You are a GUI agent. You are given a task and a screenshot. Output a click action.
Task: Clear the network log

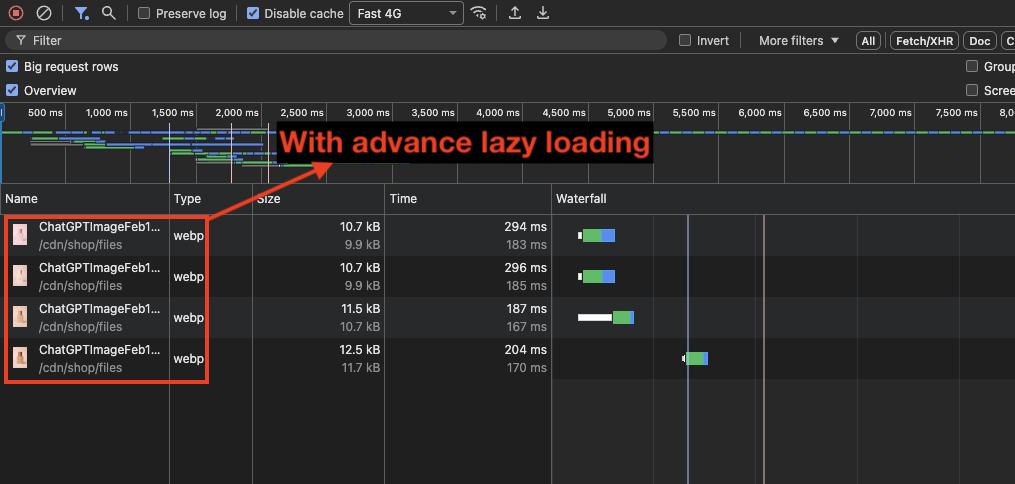click(x=43, y=13)
